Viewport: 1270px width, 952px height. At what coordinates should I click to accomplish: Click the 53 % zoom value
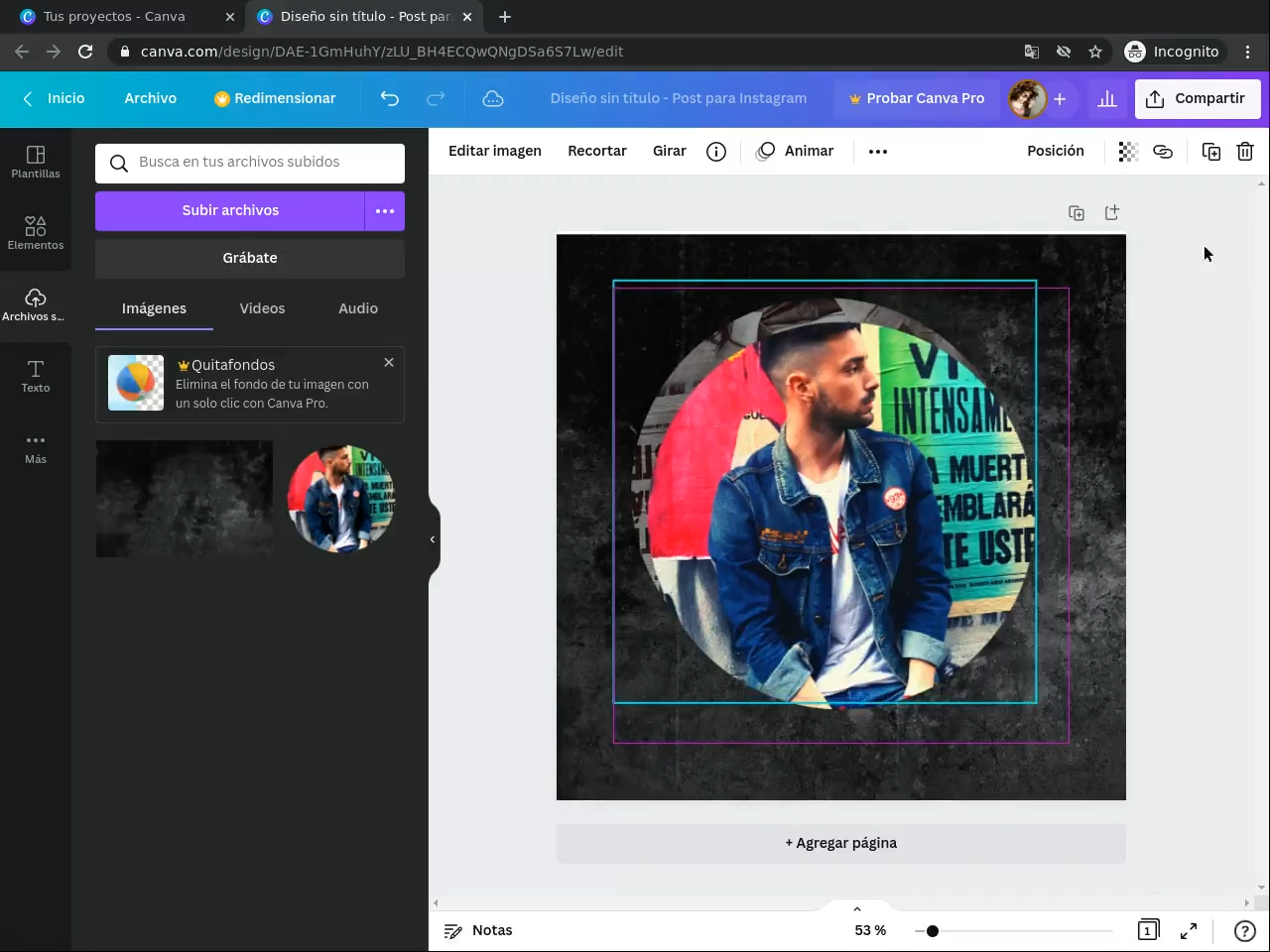(870, 930)
